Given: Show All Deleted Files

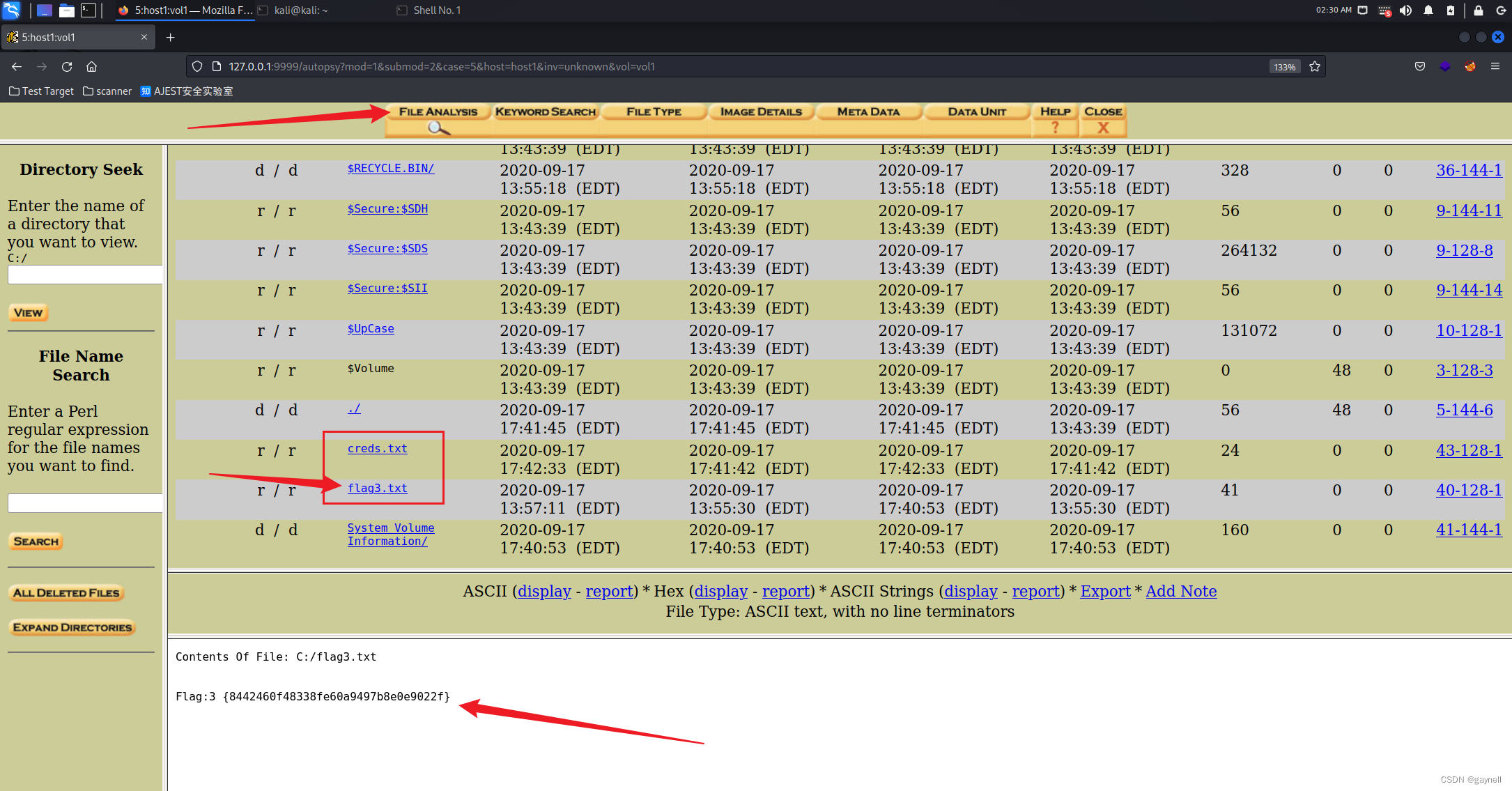Looking at the screenshot, I should (x=65, y=592).
